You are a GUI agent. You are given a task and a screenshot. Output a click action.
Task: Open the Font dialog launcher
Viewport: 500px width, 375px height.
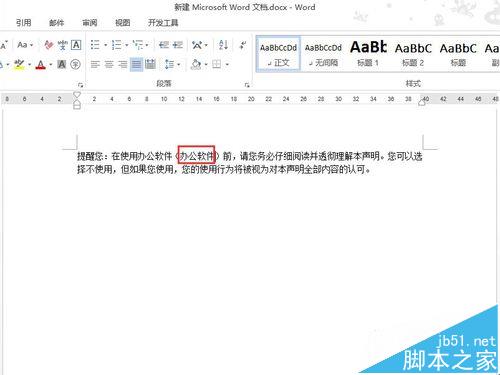coord(80,85)
